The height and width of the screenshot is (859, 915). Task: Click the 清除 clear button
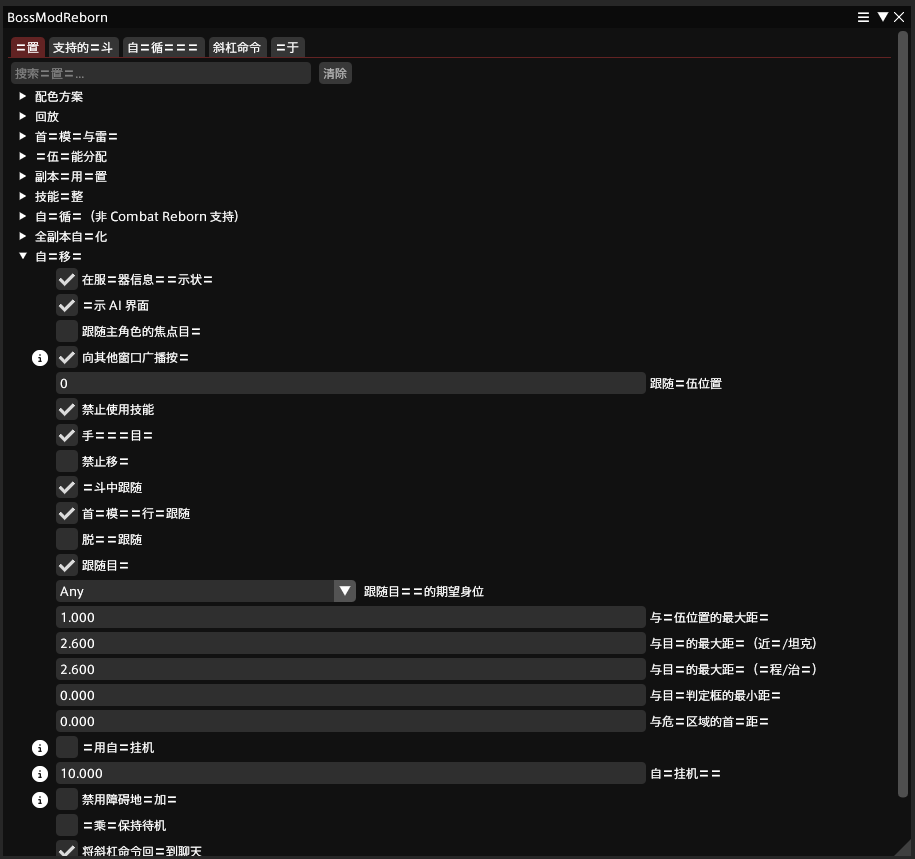tap(335, 73)
